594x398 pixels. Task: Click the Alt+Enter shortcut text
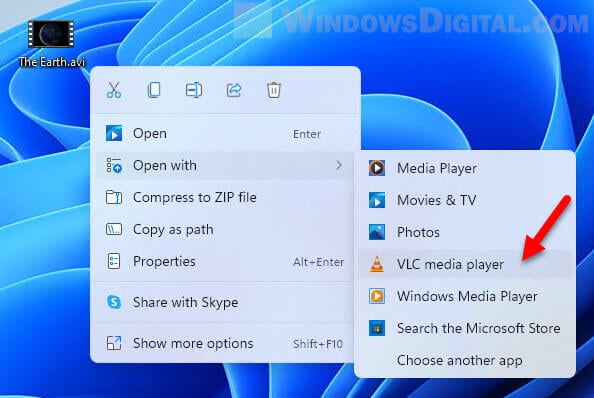(x=319, y=262)
